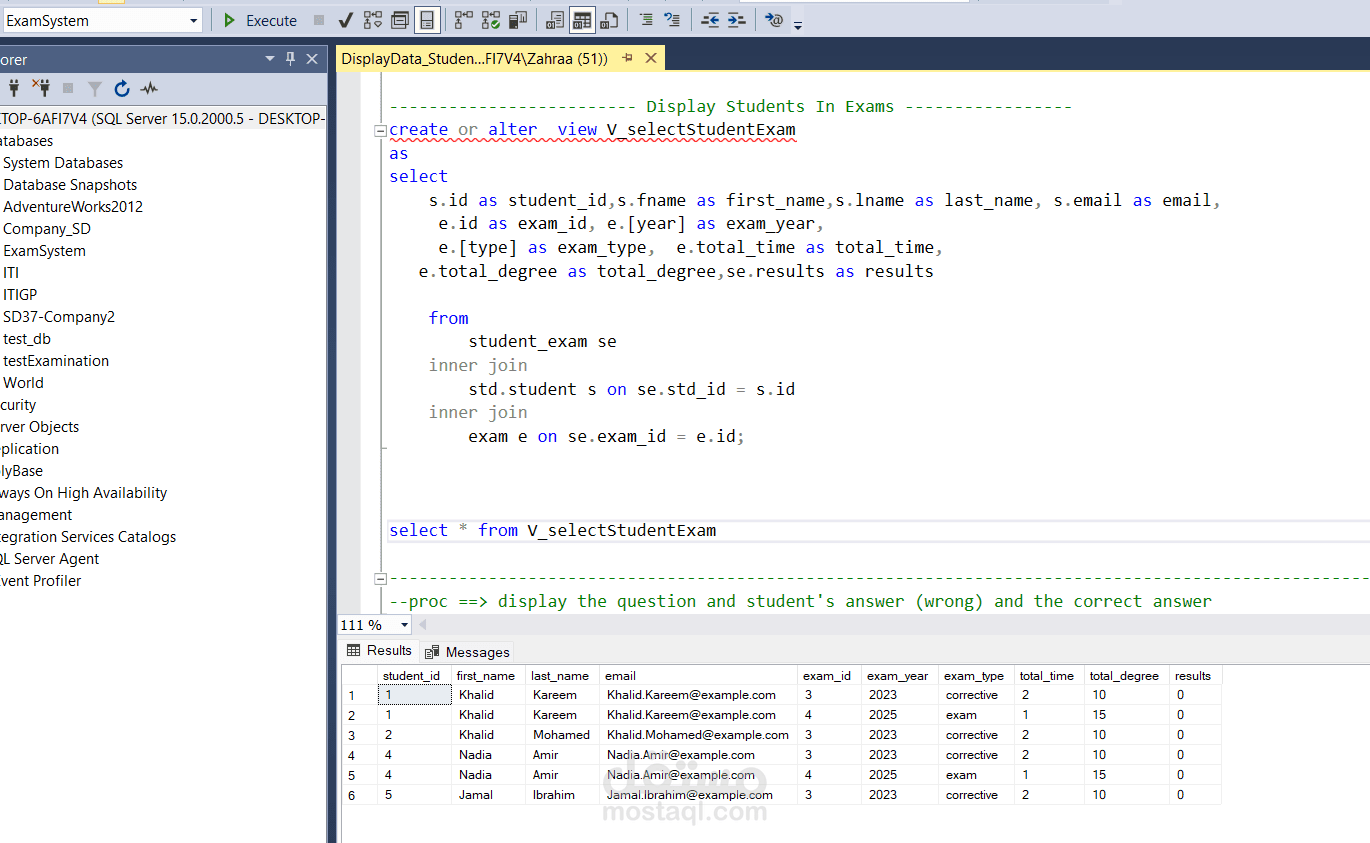Click the Object Explorer Stop icon
1370x843 pixels.
68,88
